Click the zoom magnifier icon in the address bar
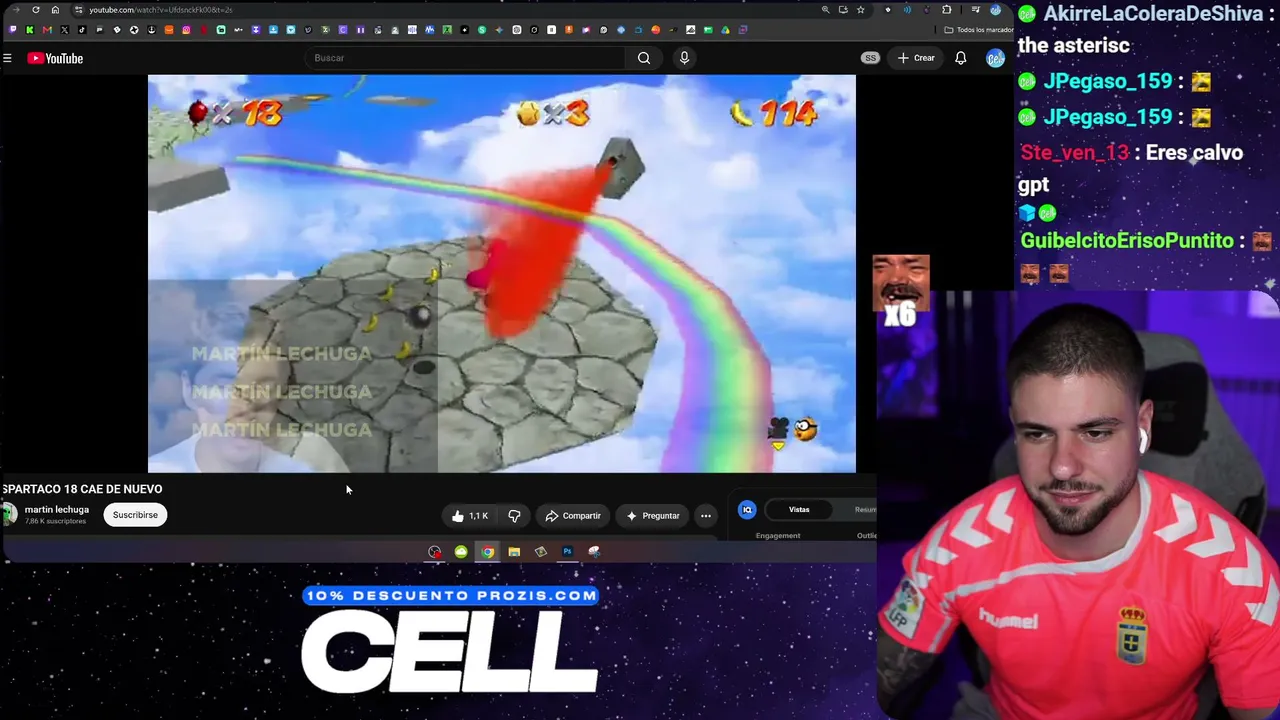The image size is (1280, 720). coord(825,10)
